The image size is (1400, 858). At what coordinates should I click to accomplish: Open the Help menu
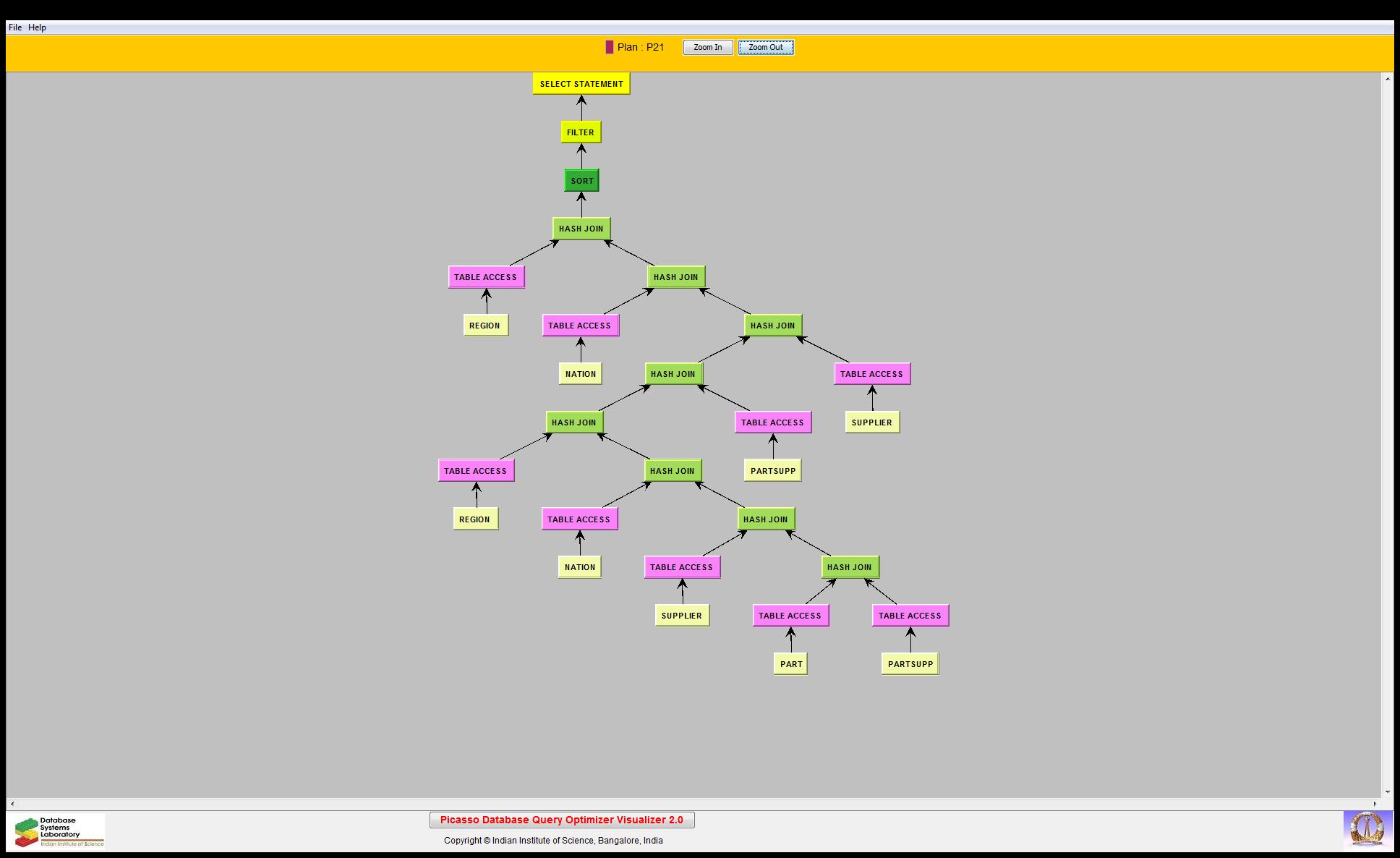[x=37, y=27]
